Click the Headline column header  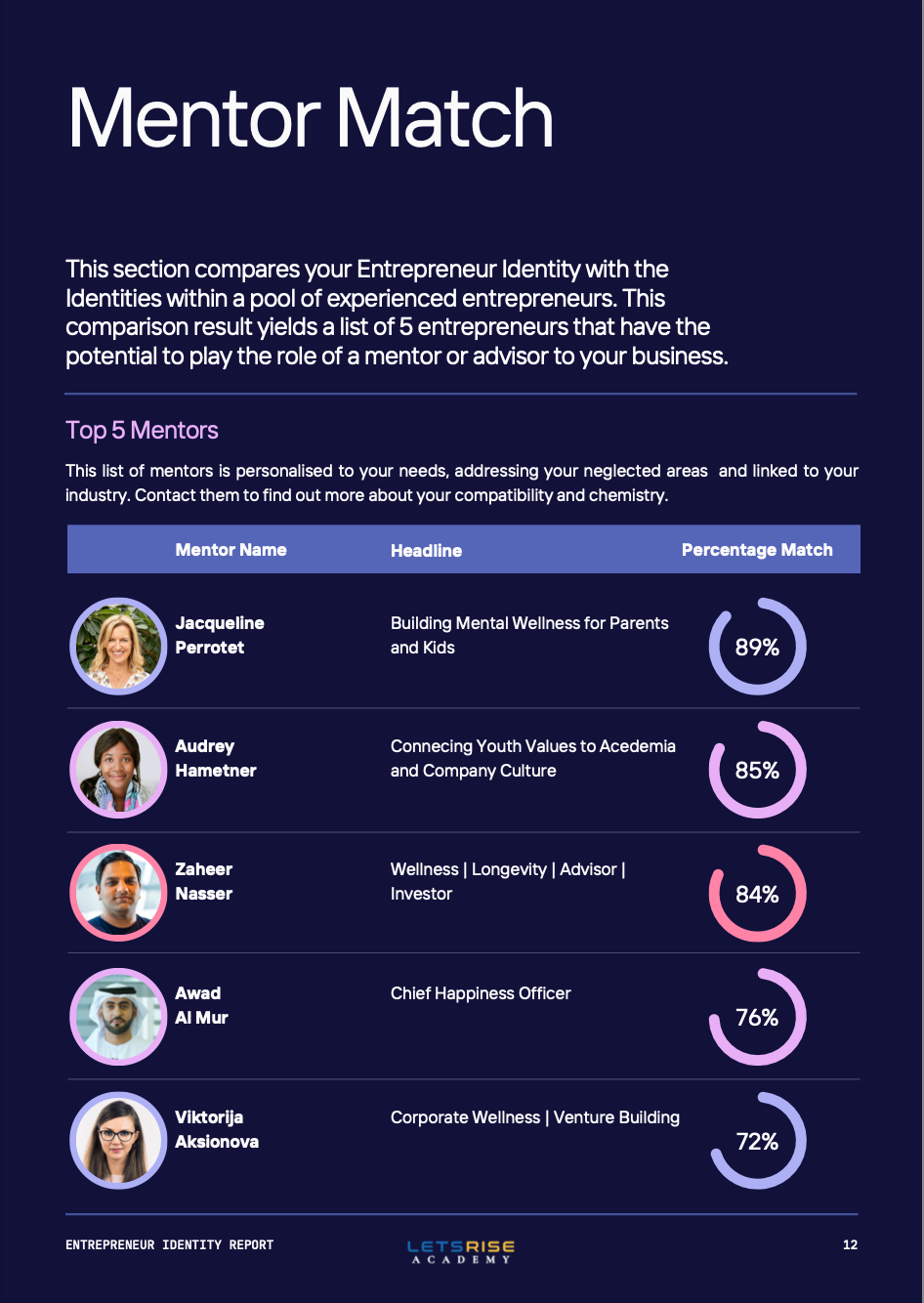point(426,551)
